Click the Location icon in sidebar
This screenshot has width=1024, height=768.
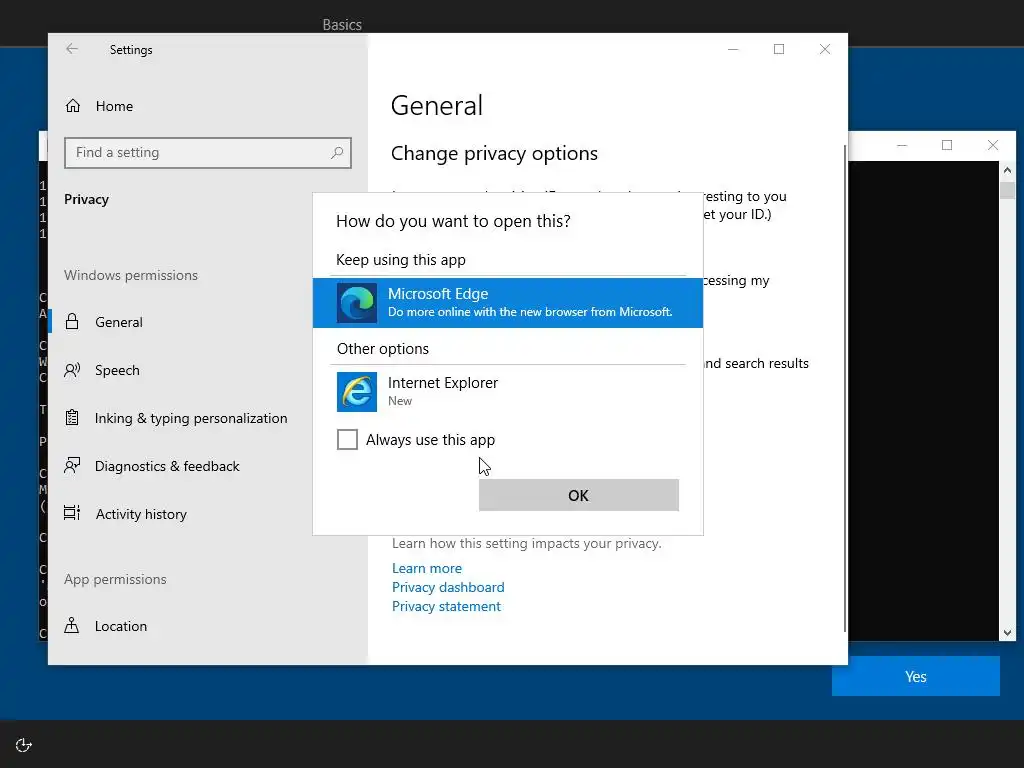pyautogui.click(x=72, y=626)
